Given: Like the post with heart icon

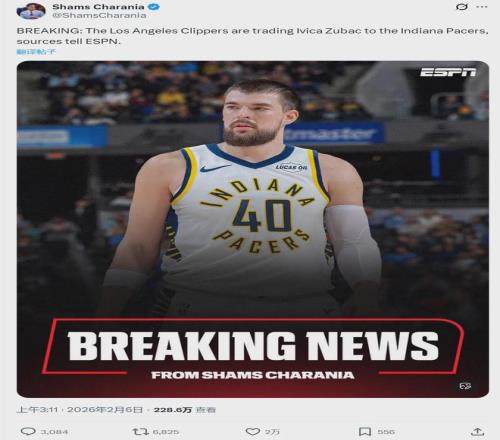Looking at the screenshot, I should (253, 432).
